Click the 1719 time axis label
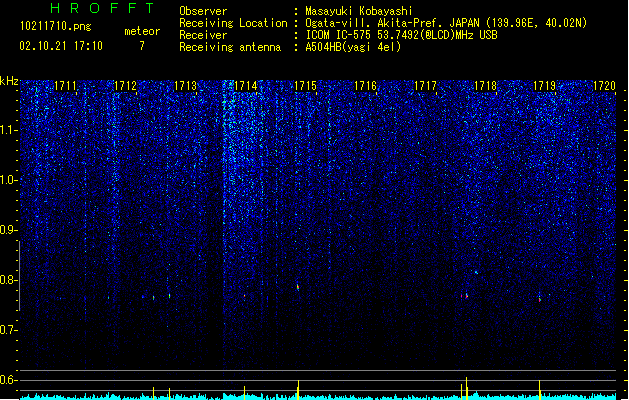Screen dimensions: 629x400 pos(545,86)
